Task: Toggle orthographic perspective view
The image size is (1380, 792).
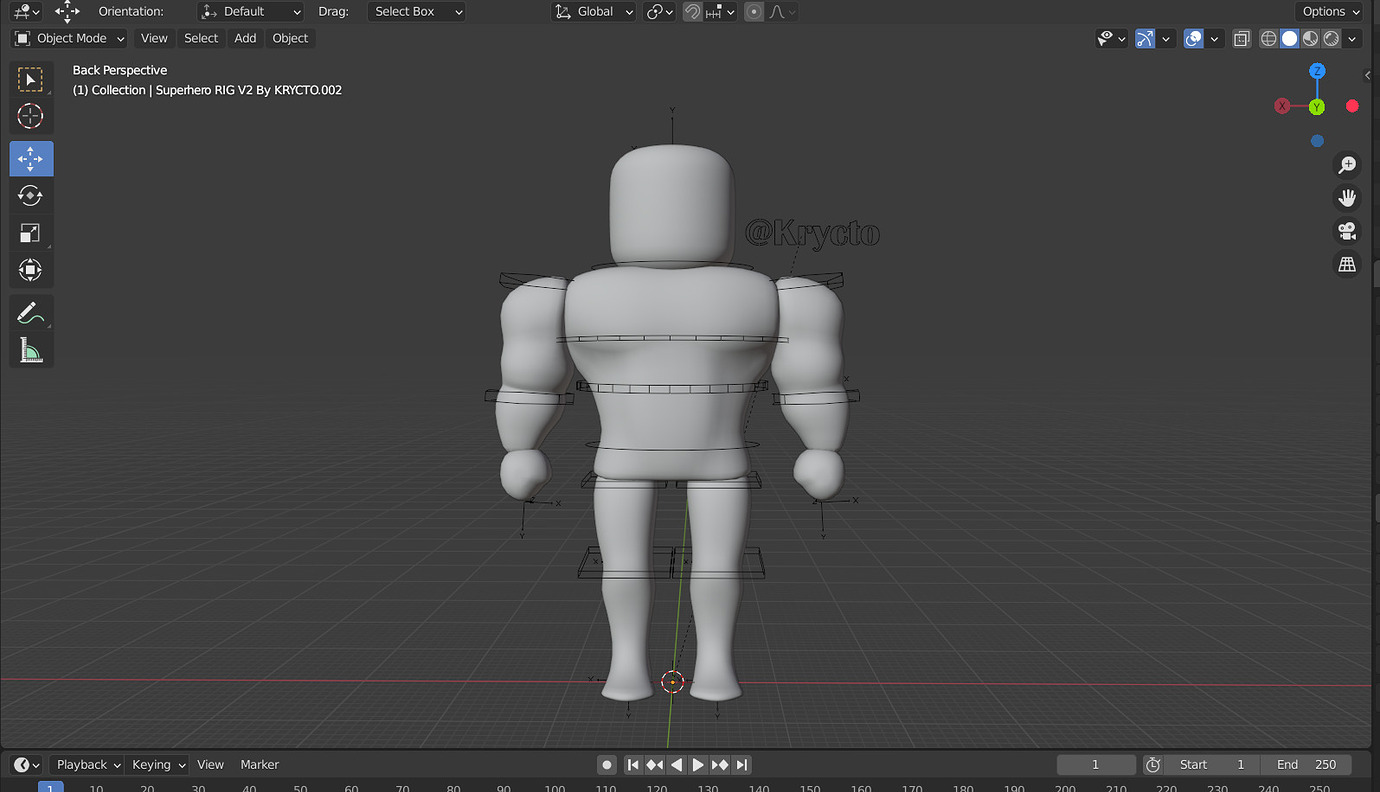Action: [x=1347, y=264]
